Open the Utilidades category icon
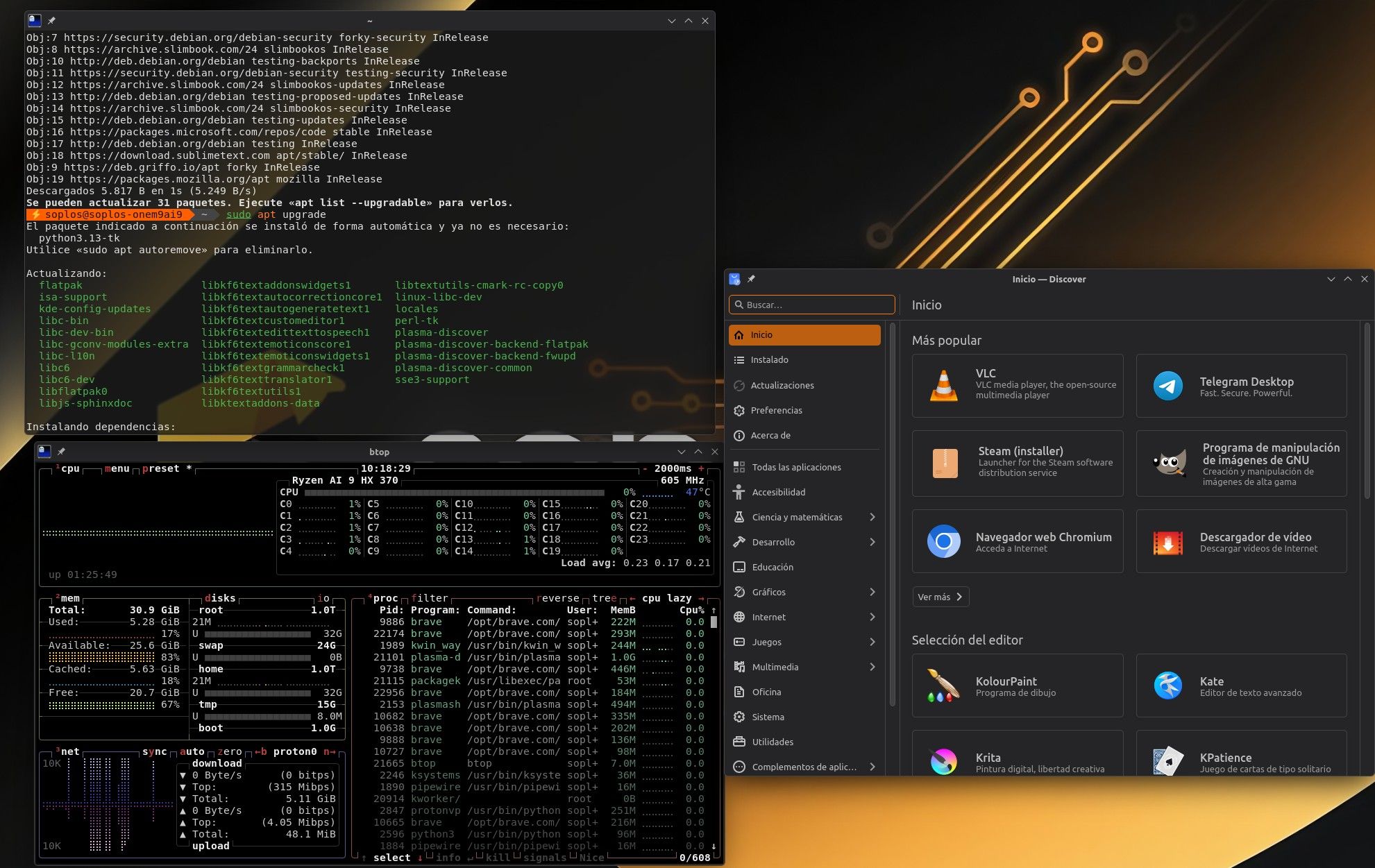 [x=739, y=742]
